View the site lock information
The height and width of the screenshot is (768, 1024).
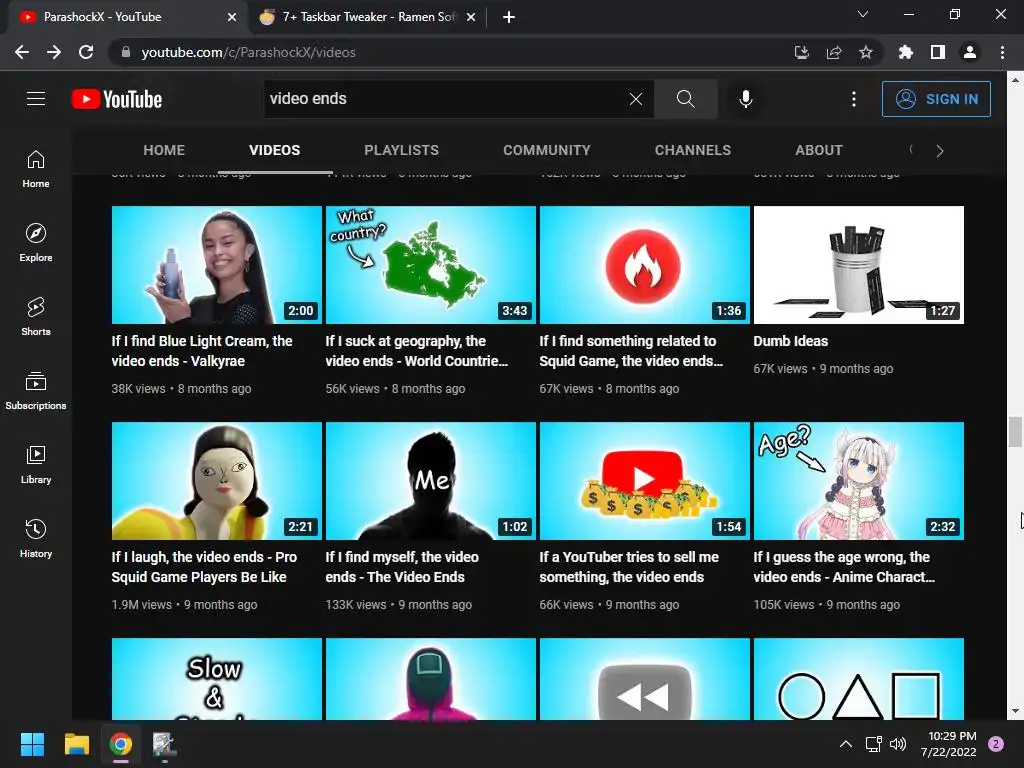click(x=126, y=52)
